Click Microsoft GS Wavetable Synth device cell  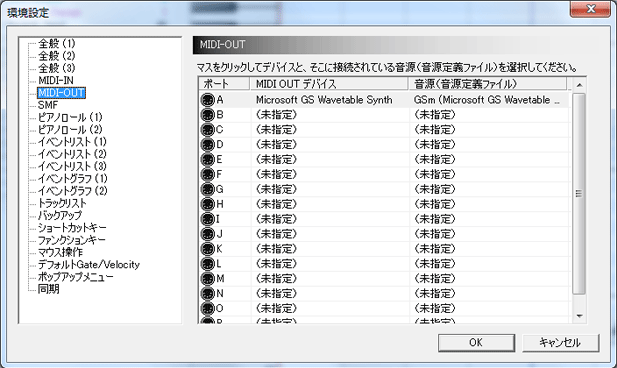tap(330, 100)
